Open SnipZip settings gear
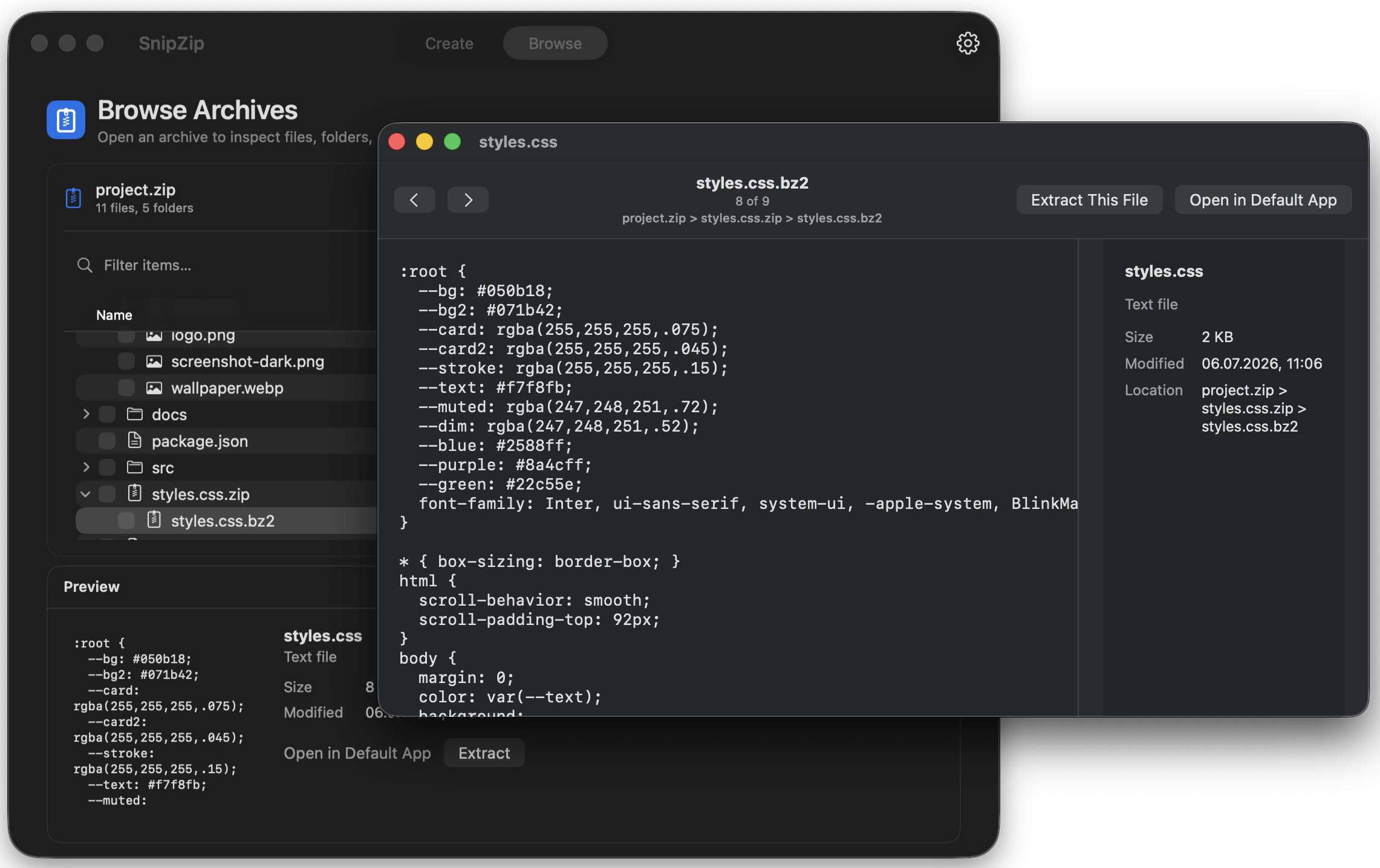Image resolution: width=1380 pixels, height=868 pixels. point(968,44)
